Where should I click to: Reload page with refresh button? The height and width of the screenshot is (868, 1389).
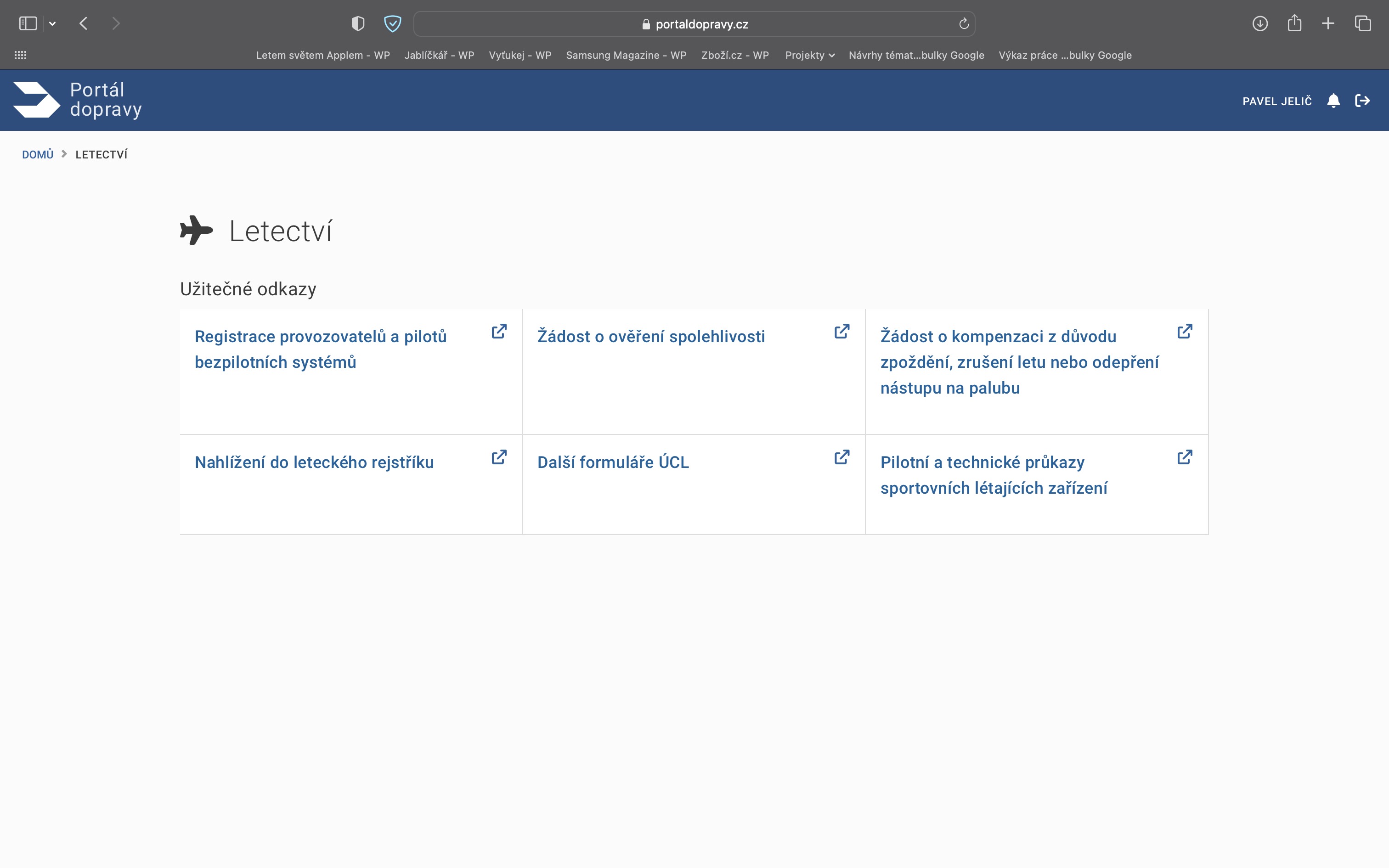coord(964,23)
